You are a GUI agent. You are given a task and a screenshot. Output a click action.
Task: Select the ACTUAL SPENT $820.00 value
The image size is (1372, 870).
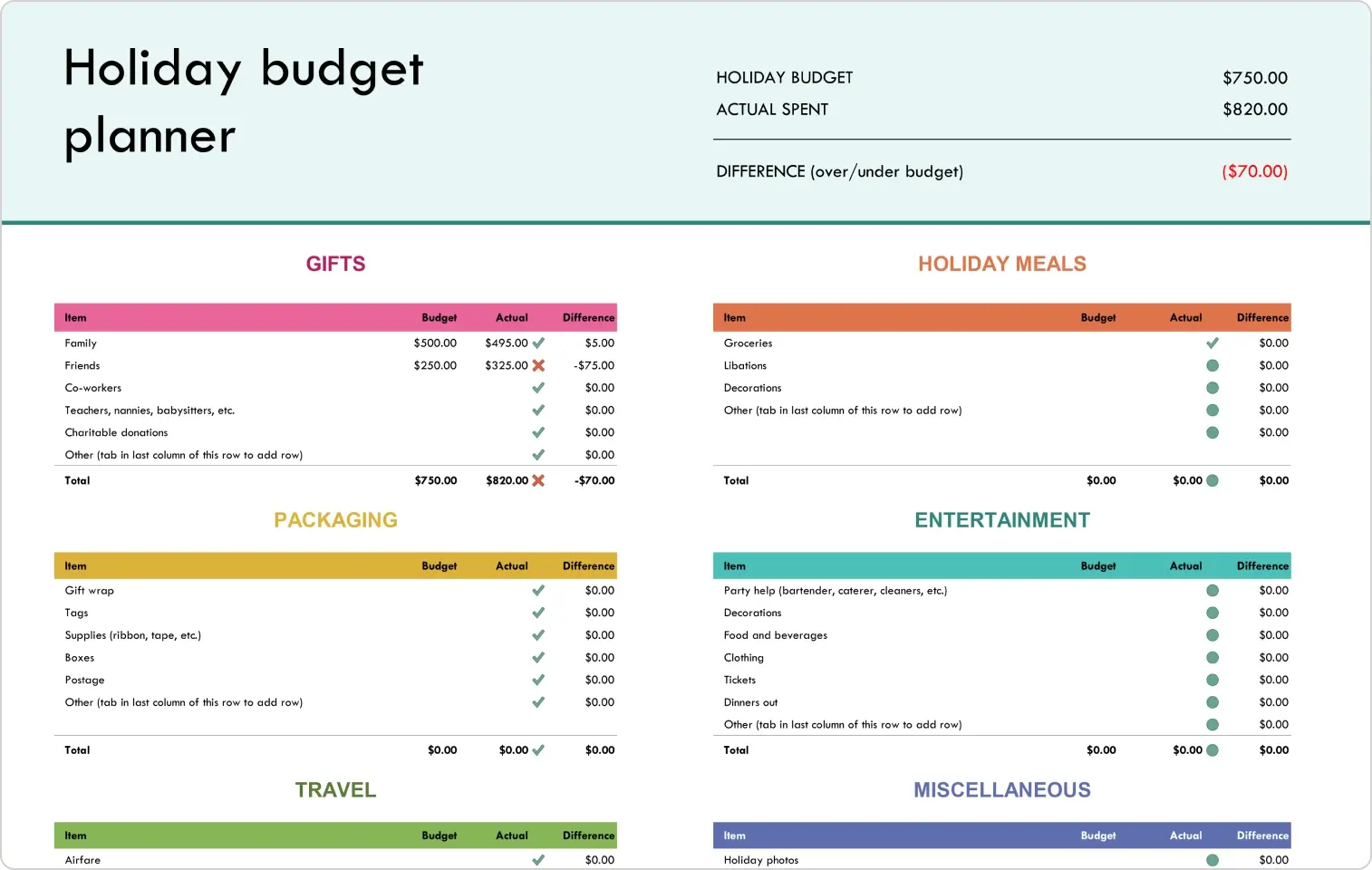[x=1255, y=109]
